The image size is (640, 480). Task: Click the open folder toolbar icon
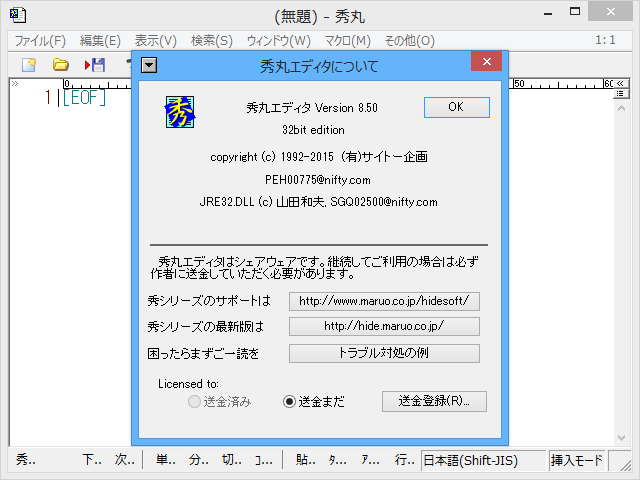(60, 64)
